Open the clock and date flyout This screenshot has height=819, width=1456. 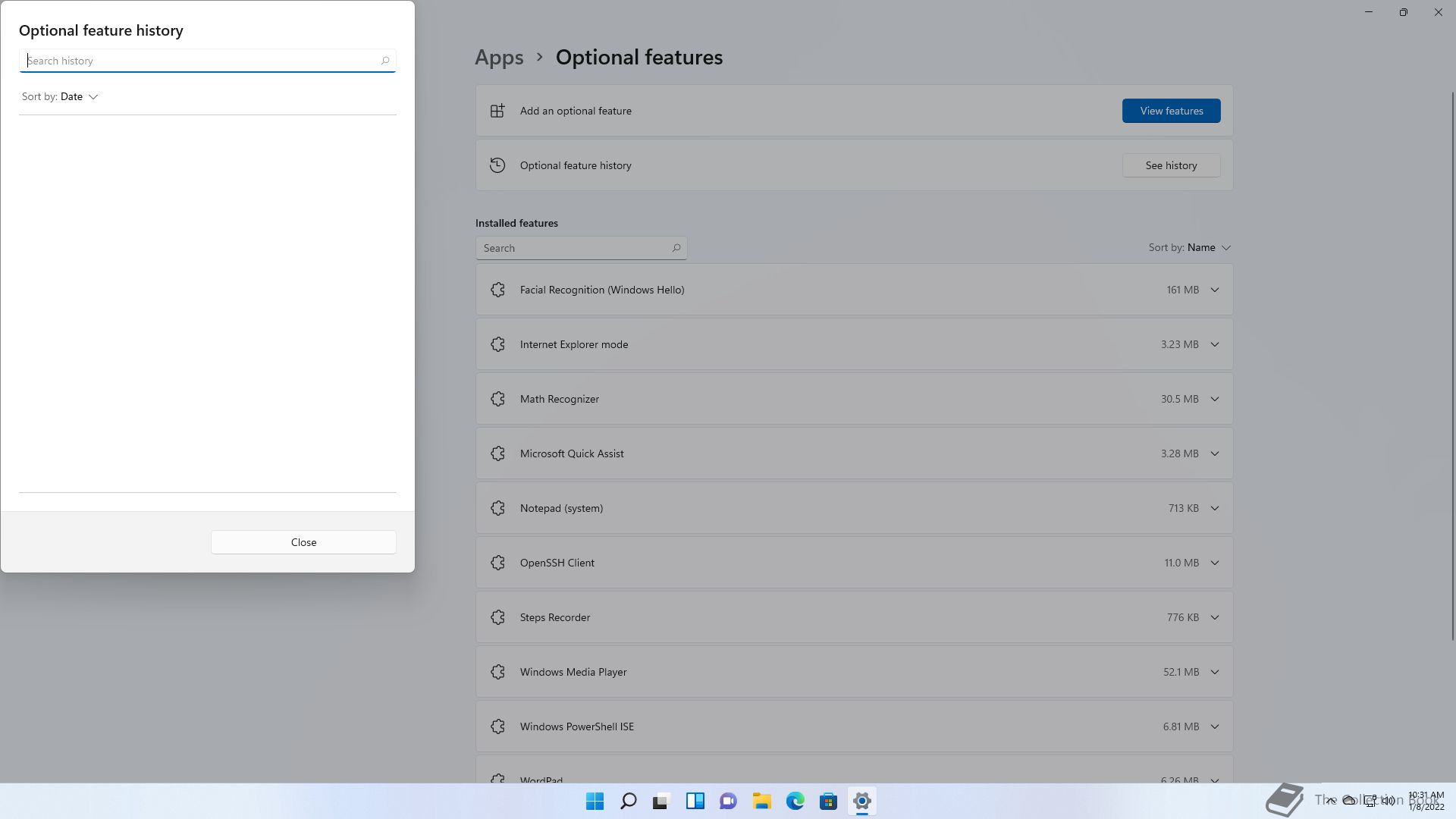click(x=1426, y=801)
